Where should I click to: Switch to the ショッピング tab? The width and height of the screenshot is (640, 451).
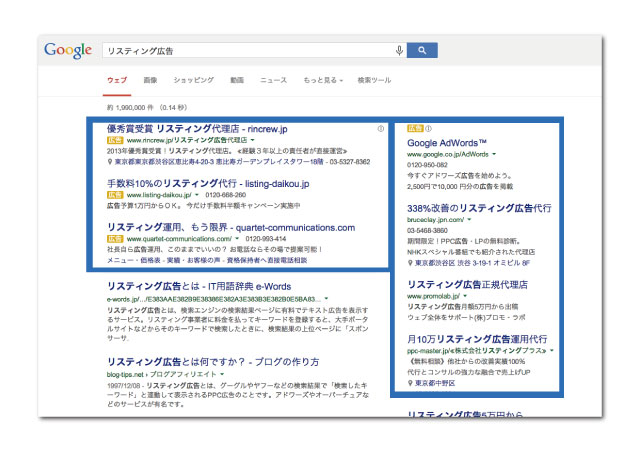click(x=193, y=79)
